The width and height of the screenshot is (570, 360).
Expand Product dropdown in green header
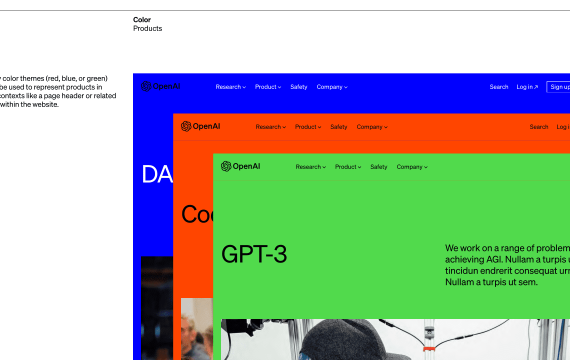pos(348,167)
